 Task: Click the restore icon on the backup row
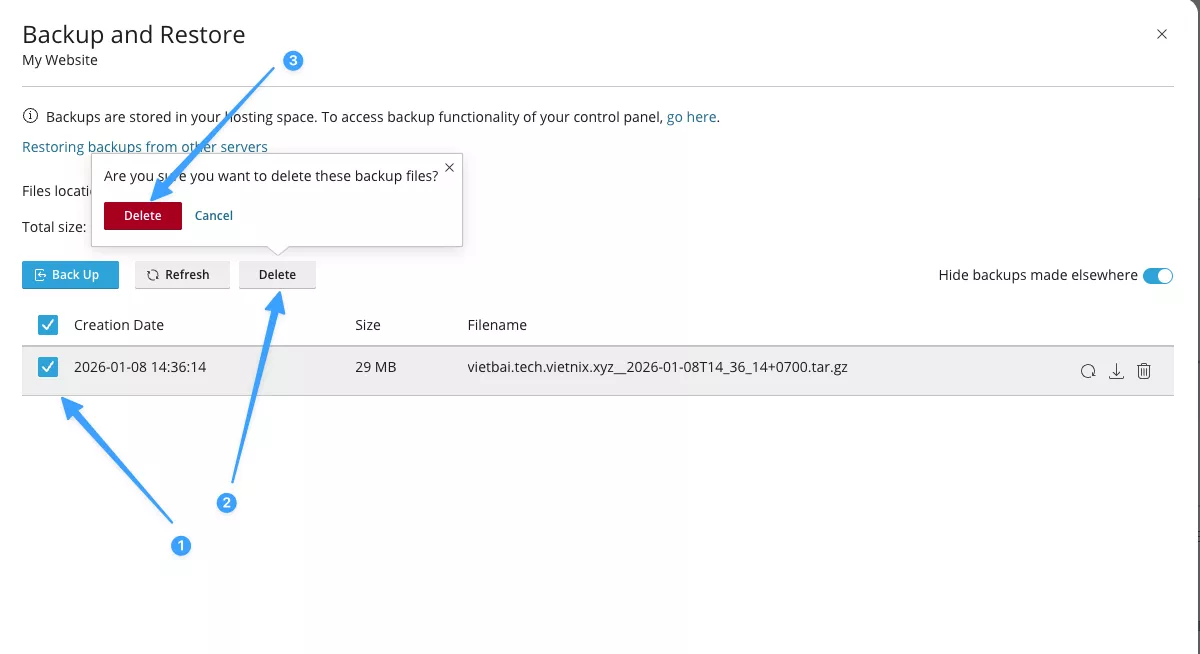[x=1088, y=370]
